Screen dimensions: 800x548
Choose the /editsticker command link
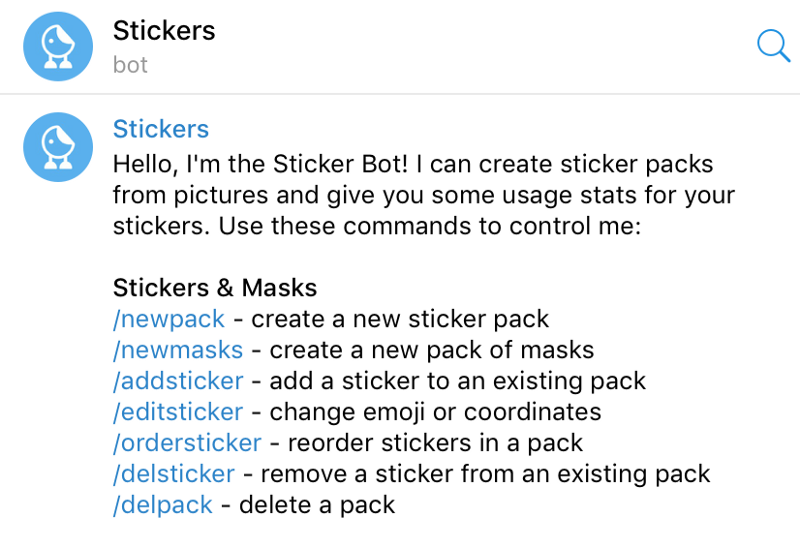click(178, 412)
